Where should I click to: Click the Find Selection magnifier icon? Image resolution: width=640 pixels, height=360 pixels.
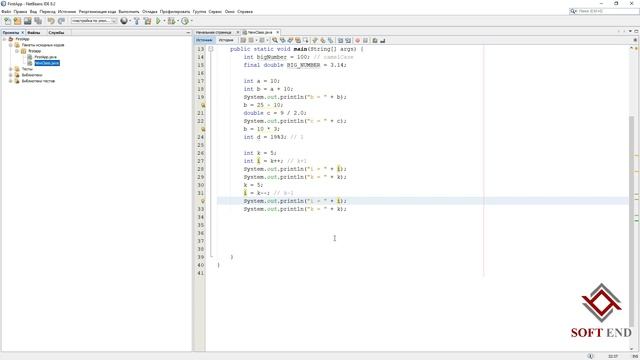[x=275, y=40]
